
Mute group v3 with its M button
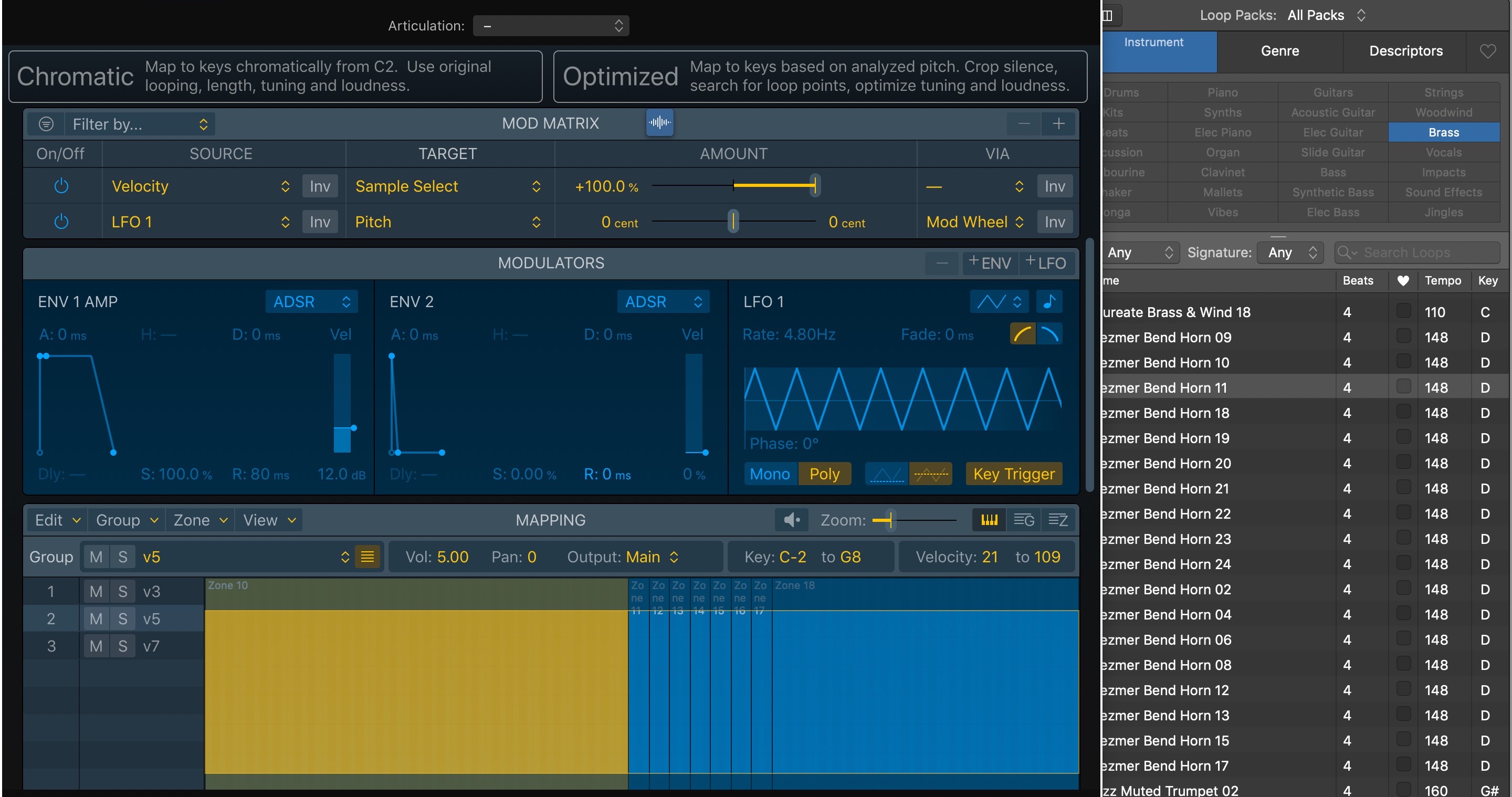[96, 592]
